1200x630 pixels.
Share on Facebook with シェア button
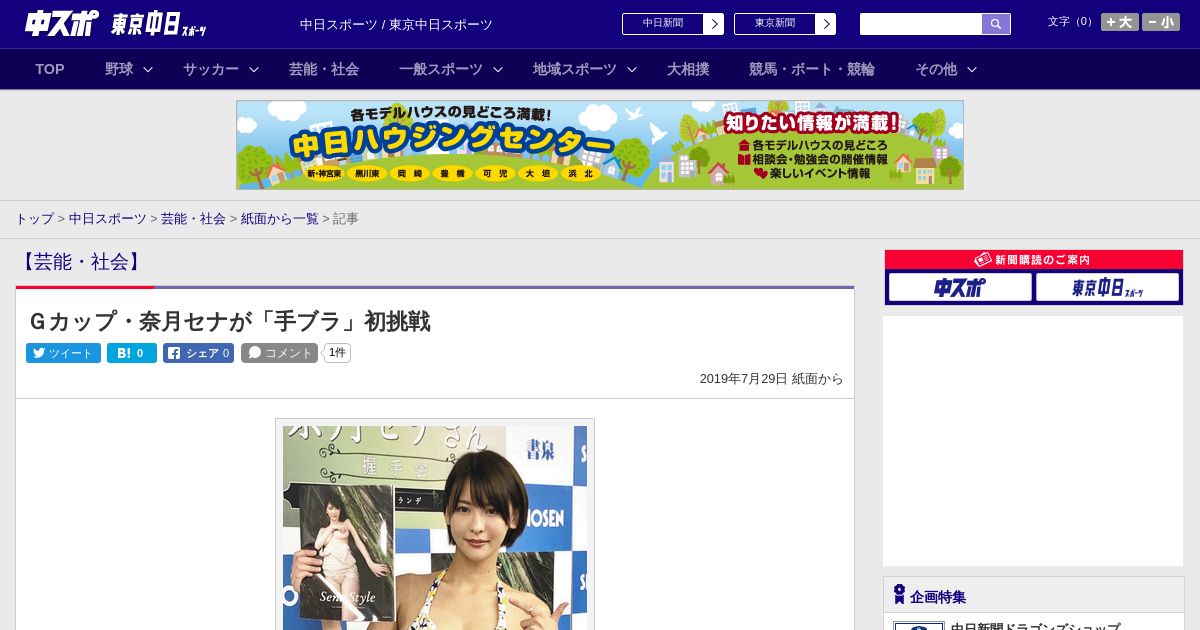tap(198, 353)
